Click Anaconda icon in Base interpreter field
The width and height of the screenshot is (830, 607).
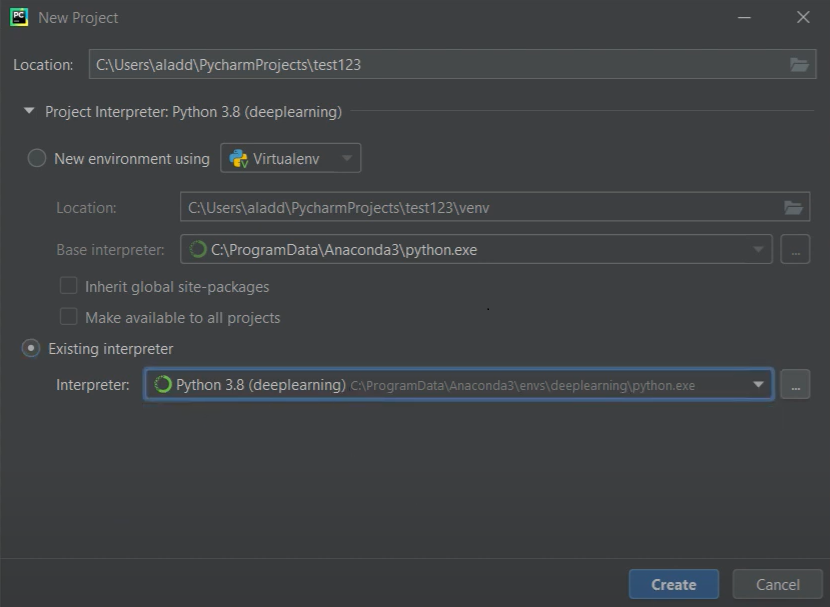coord(197,249)
